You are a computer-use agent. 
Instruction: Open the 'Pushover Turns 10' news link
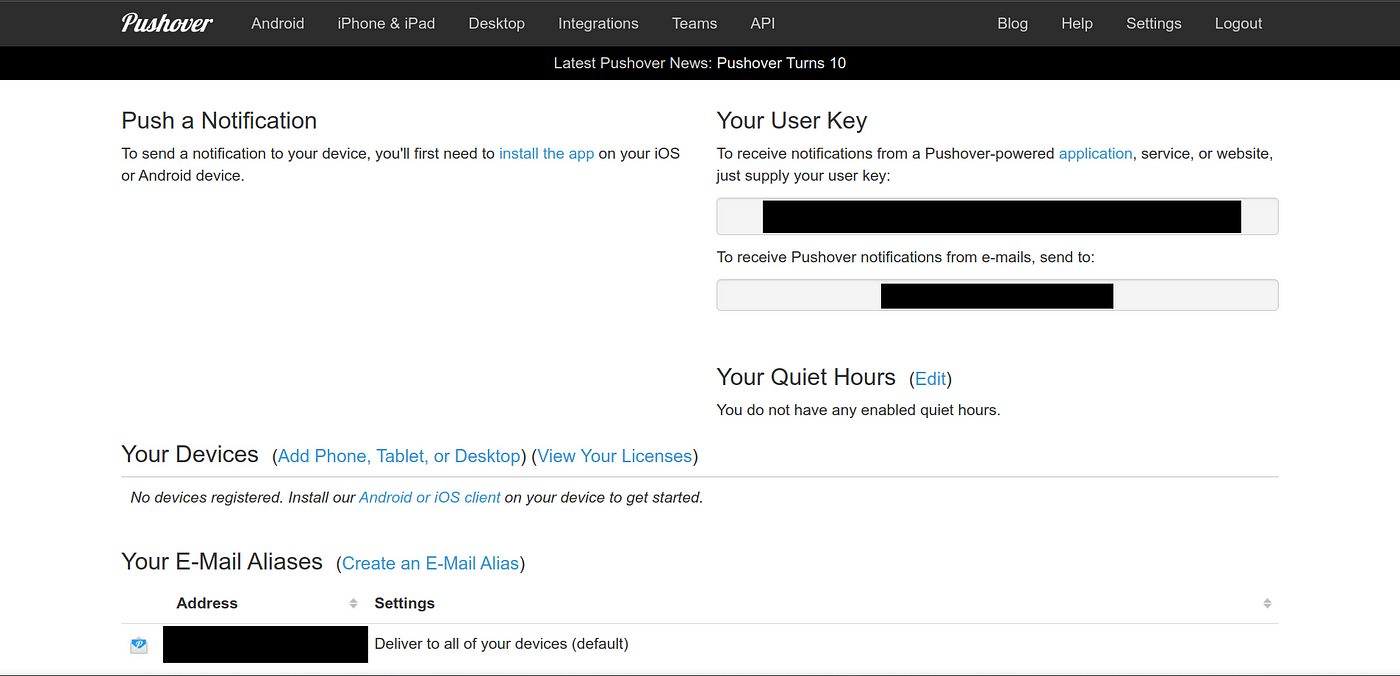pyautogui.click(x=781, y=63)
